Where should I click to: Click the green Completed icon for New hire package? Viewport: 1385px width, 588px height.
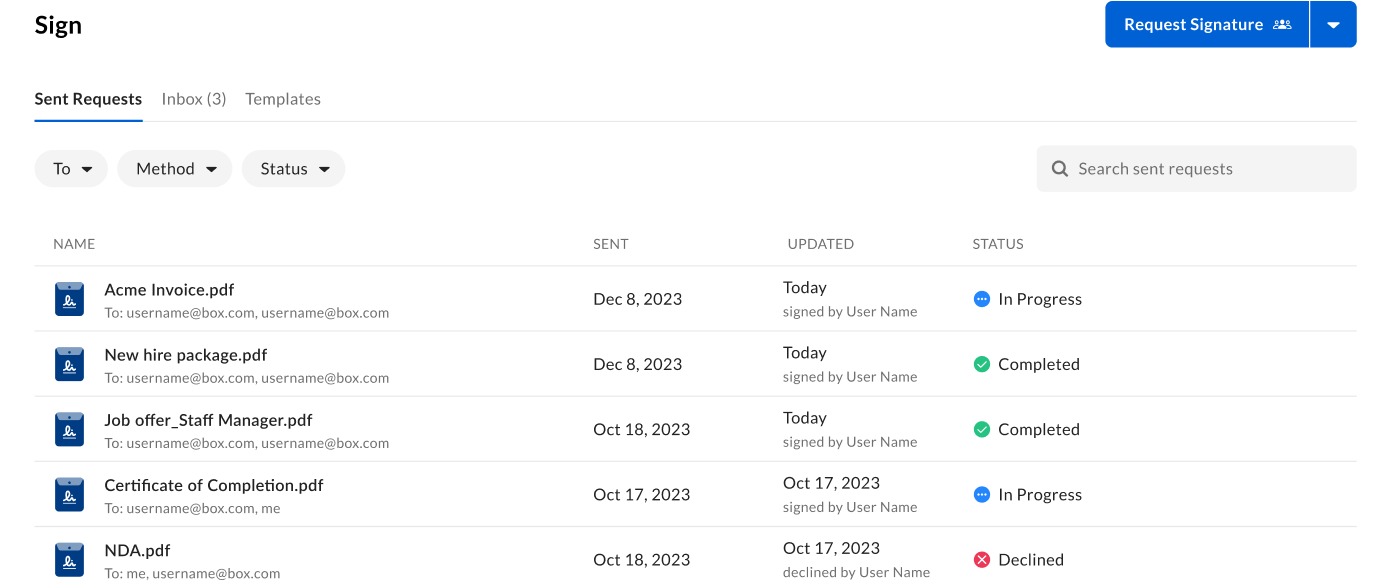[x=981, y=364]
